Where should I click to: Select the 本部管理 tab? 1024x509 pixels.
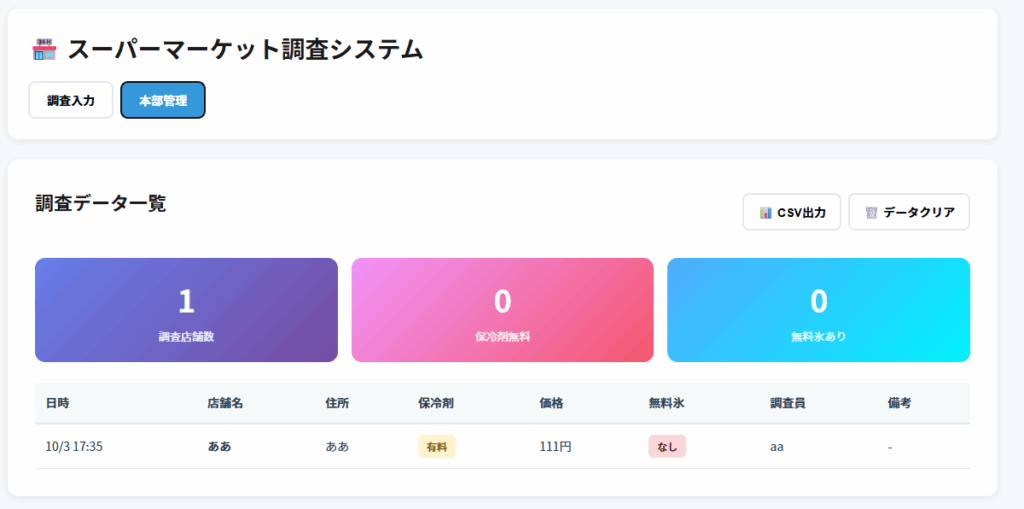[163, 100]
